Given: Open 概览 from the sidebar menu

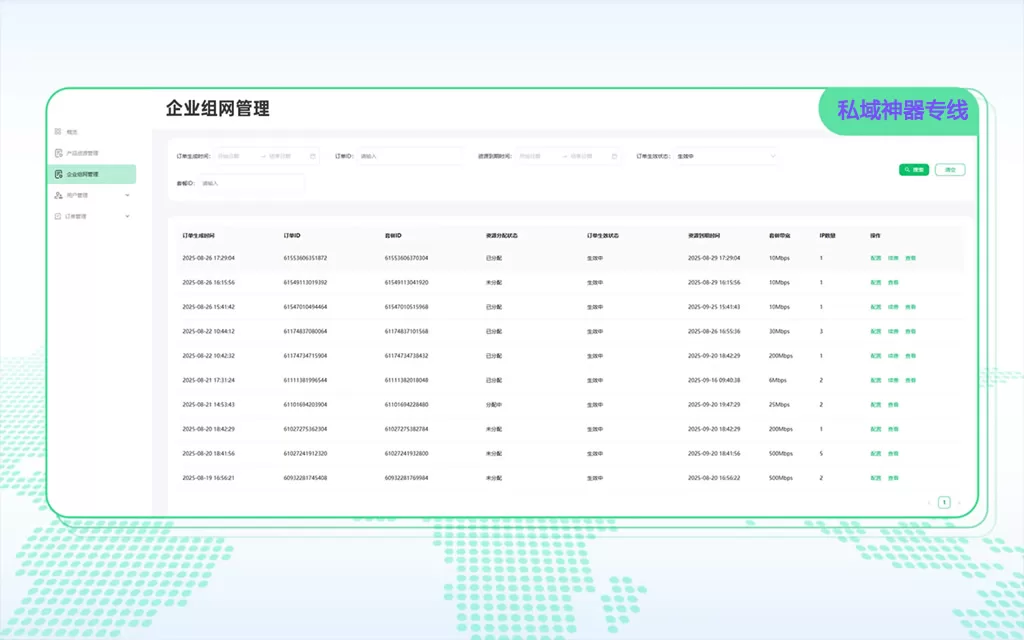Looking at the screenshot, I should click(x=72, y=132).
